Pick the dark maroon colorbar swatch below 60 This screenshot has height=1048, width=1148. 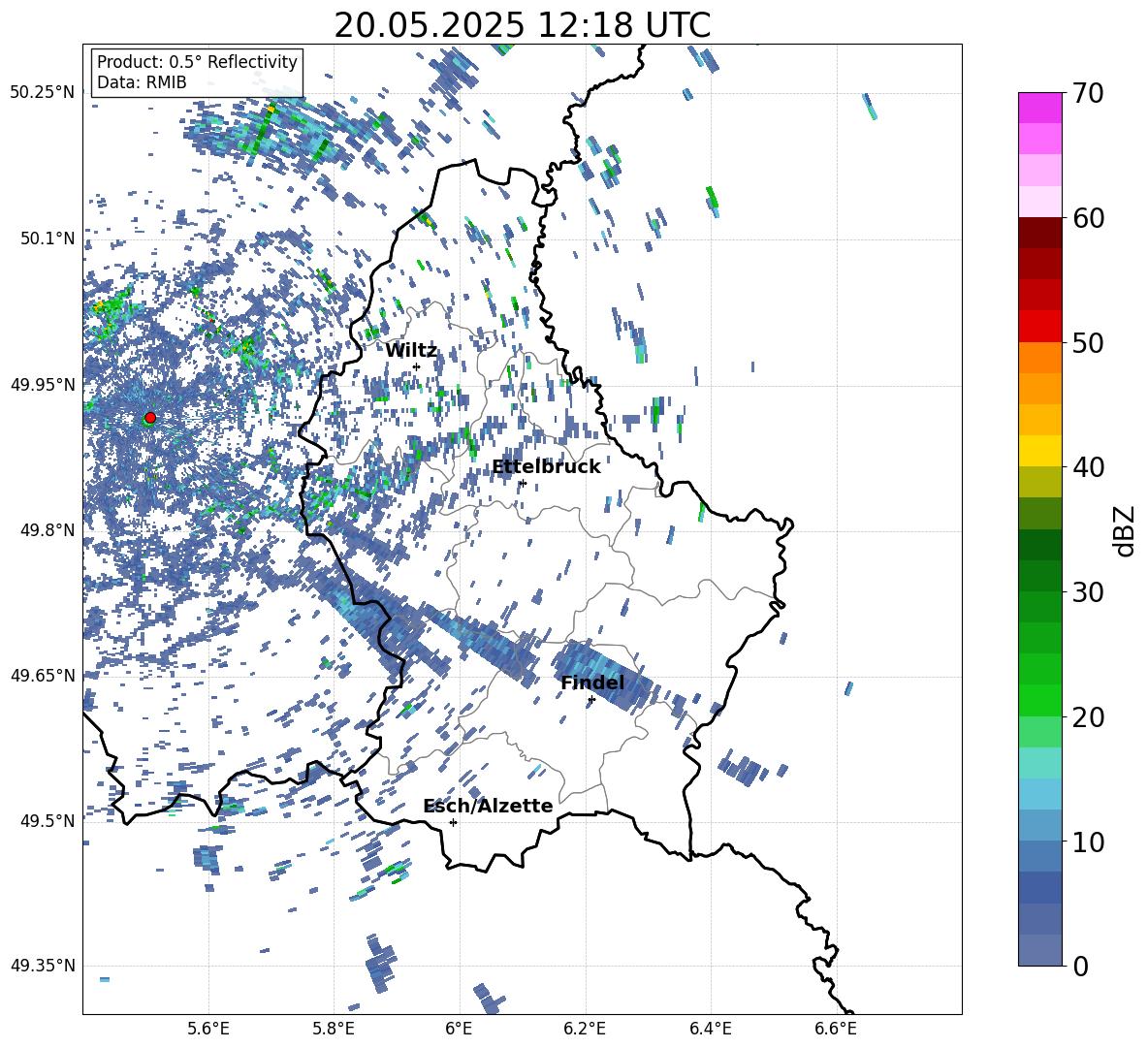[1039, 233]
